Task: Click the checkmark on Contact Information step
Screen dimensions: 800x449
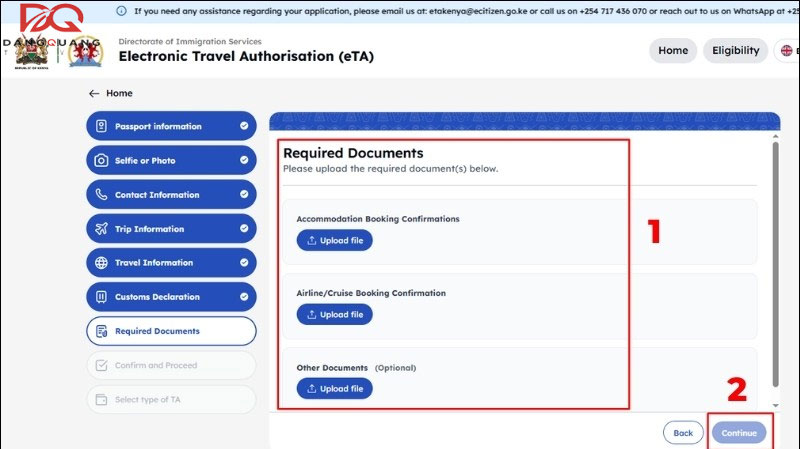Action: point(244,195)
